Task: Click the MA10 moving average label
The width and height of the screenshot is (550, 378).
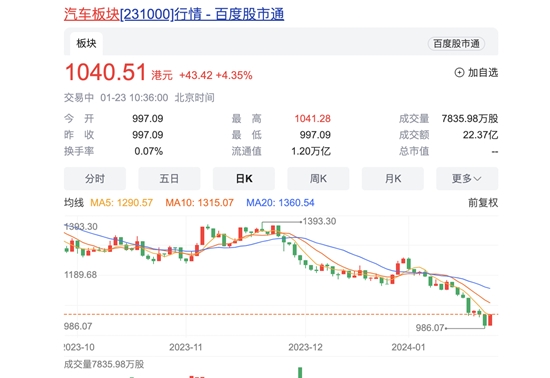Action: (199, 203)
